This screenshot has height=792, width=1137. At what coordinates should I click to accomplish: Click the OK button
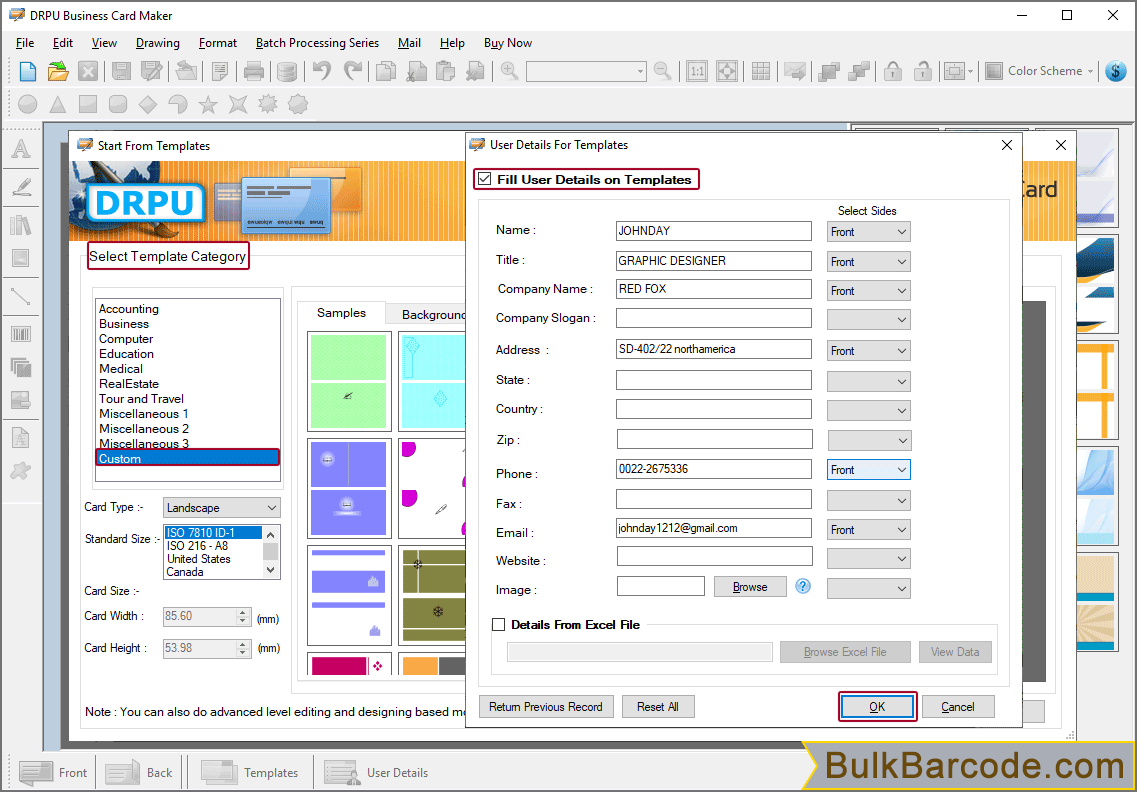pyautogui.click(x=877, y=706)
